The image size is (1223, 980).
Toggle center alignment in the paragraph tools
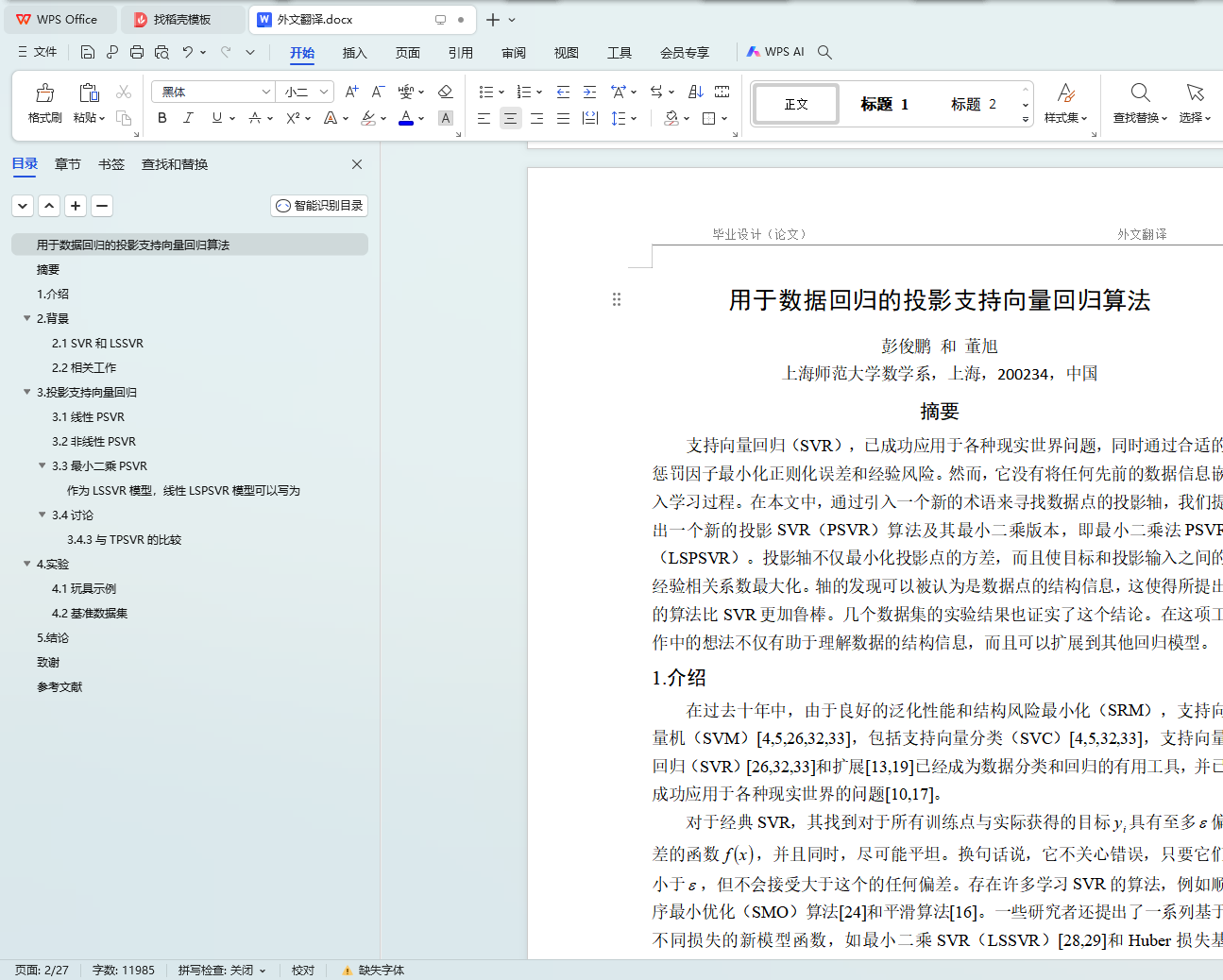[x=510, y=118]
